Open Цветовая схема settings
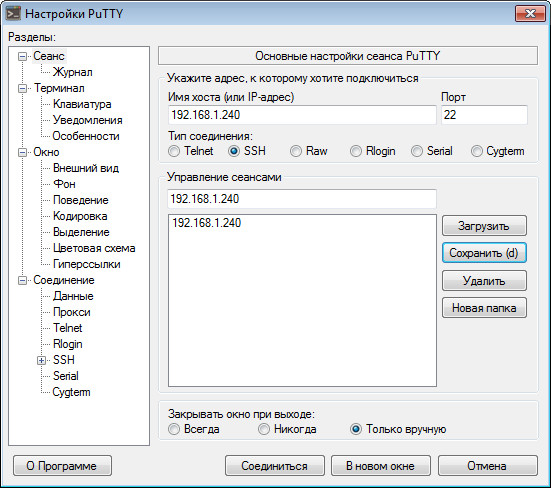Screen dimensions: 551x488 94,248
